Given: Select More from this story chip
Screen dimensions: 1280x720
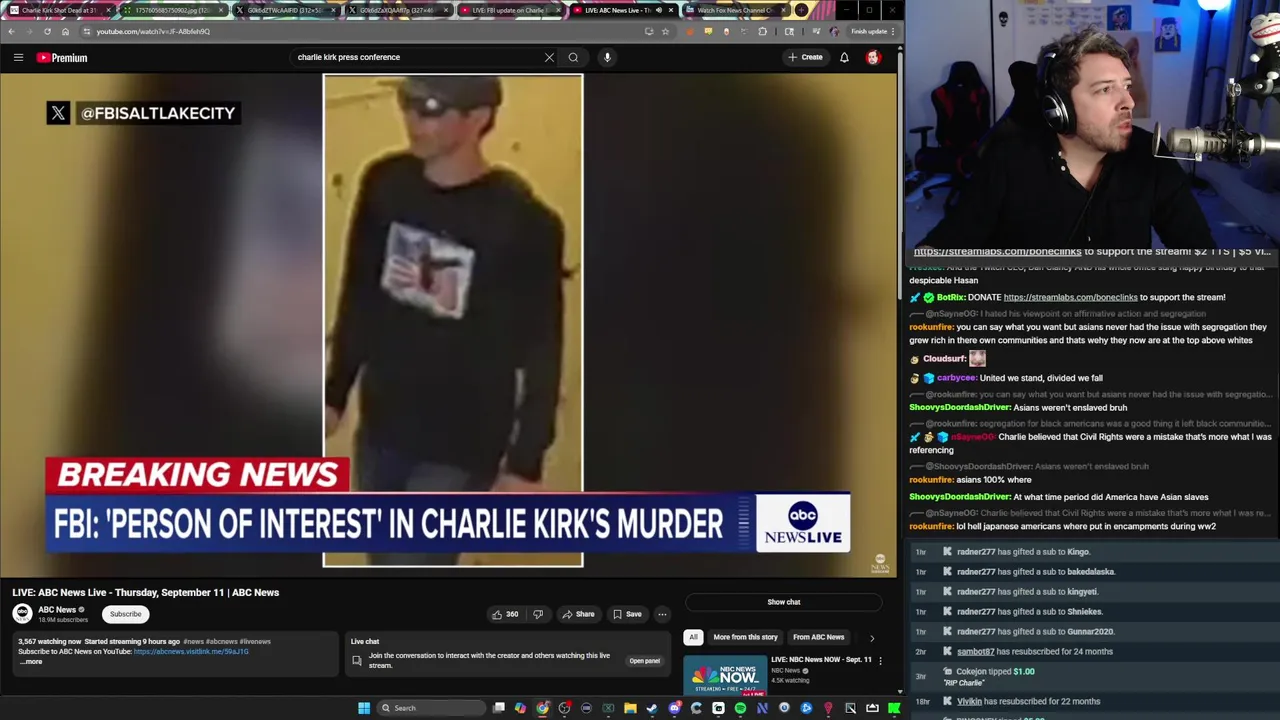Looking at the screenshot, I should tap(745, 637).
